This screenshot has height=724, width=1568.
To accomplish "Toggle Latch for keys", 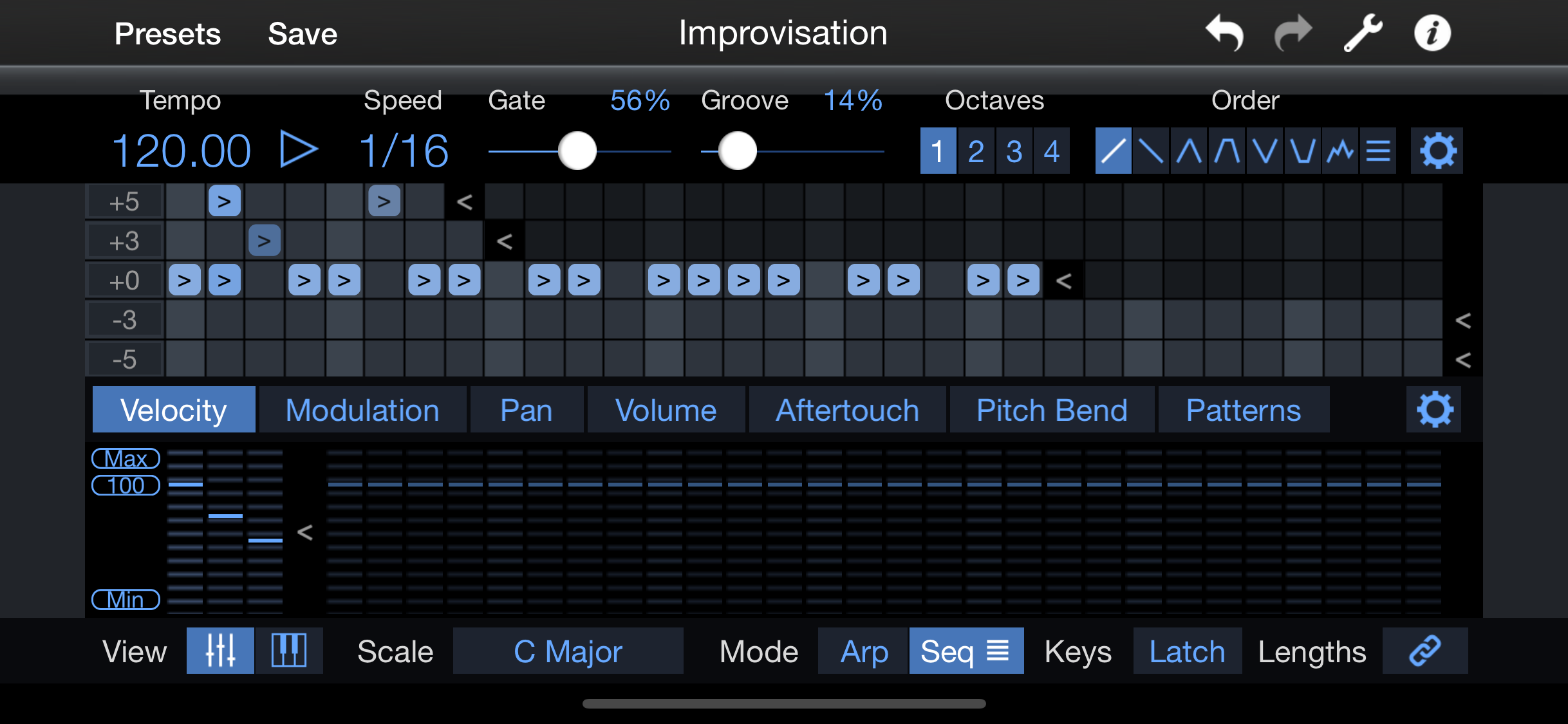I will [x=1187, y=651].
